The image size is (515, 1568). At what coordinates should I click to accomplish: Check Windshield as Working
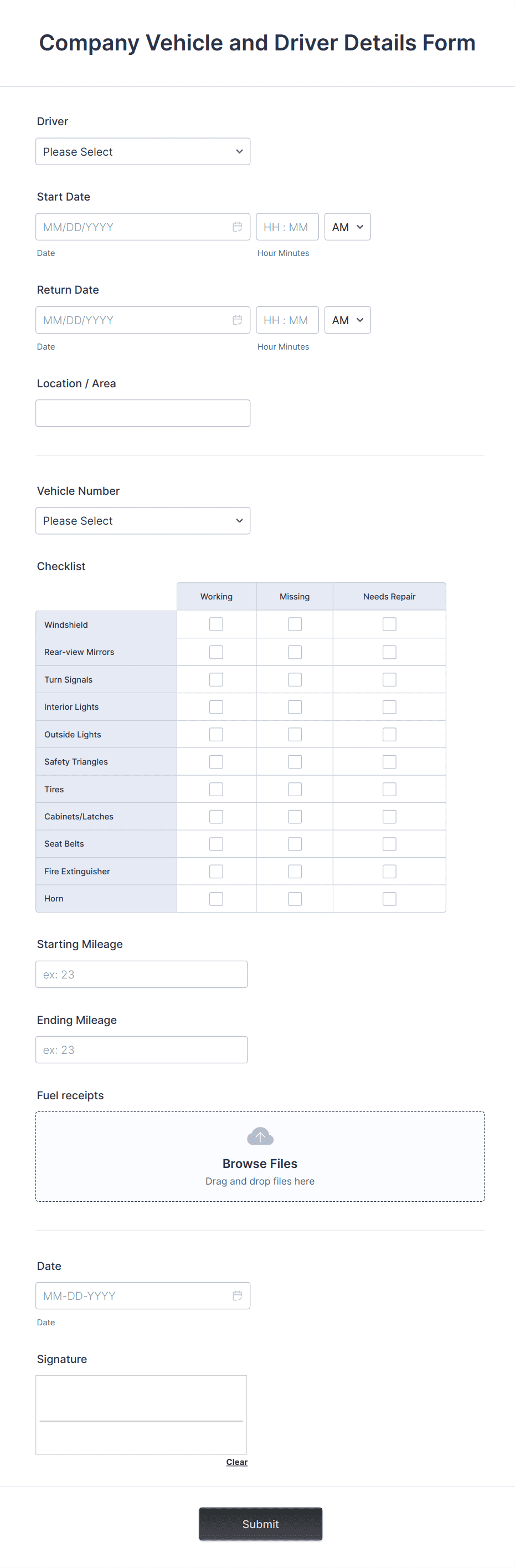pyautogui.click(x=216, y=624)
